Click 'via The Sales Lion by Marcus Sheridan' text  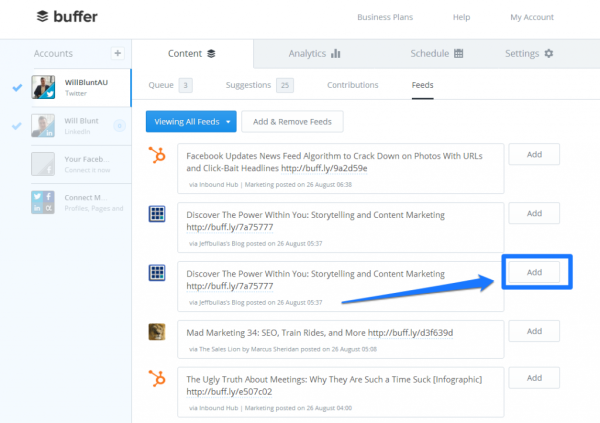244,349
